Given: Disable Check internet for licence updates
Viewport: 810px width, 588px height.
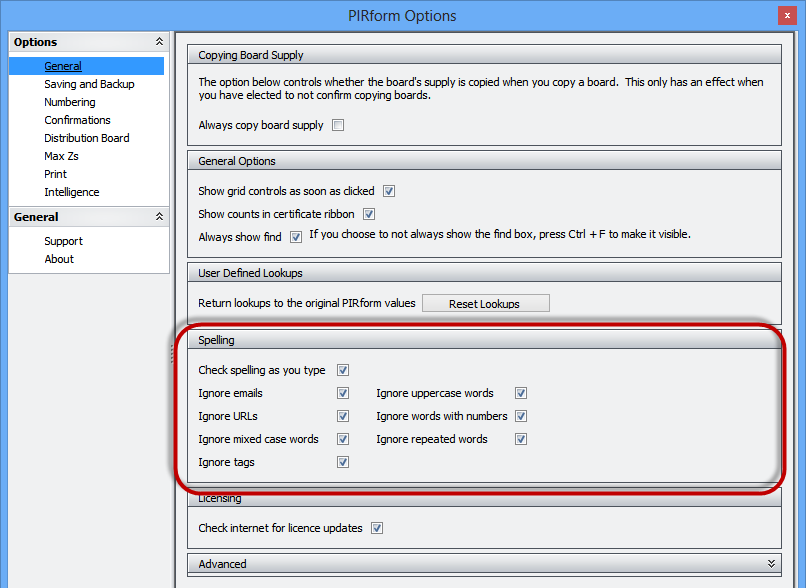Looking at the screenshot, I should point(377,528).
